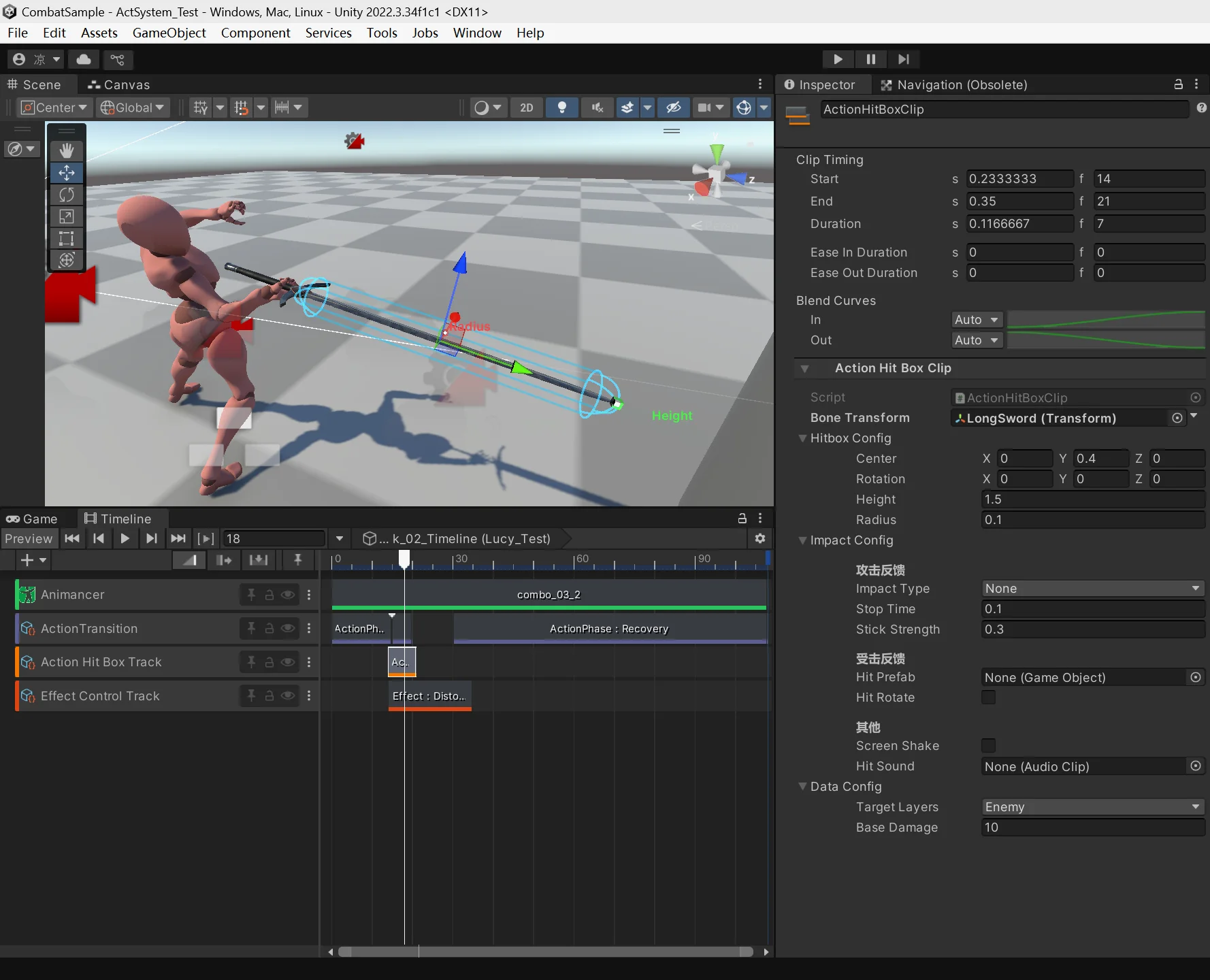This screenshot has width=1210, height=980.
Task: Toggle 2D view mode in Scene
Action: click(526, 108)
